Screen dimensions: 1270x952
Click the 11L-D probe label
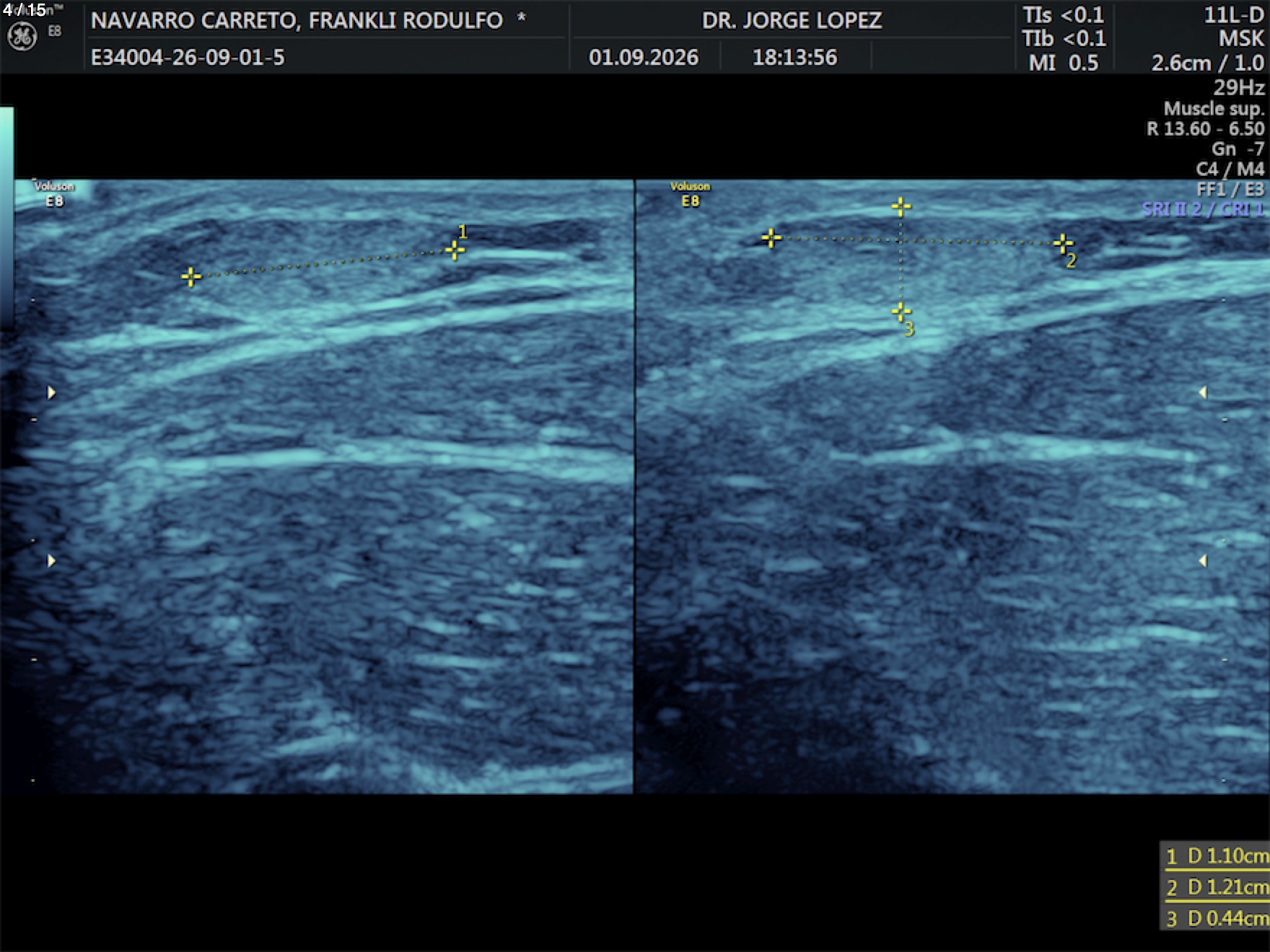point(1234,15)
